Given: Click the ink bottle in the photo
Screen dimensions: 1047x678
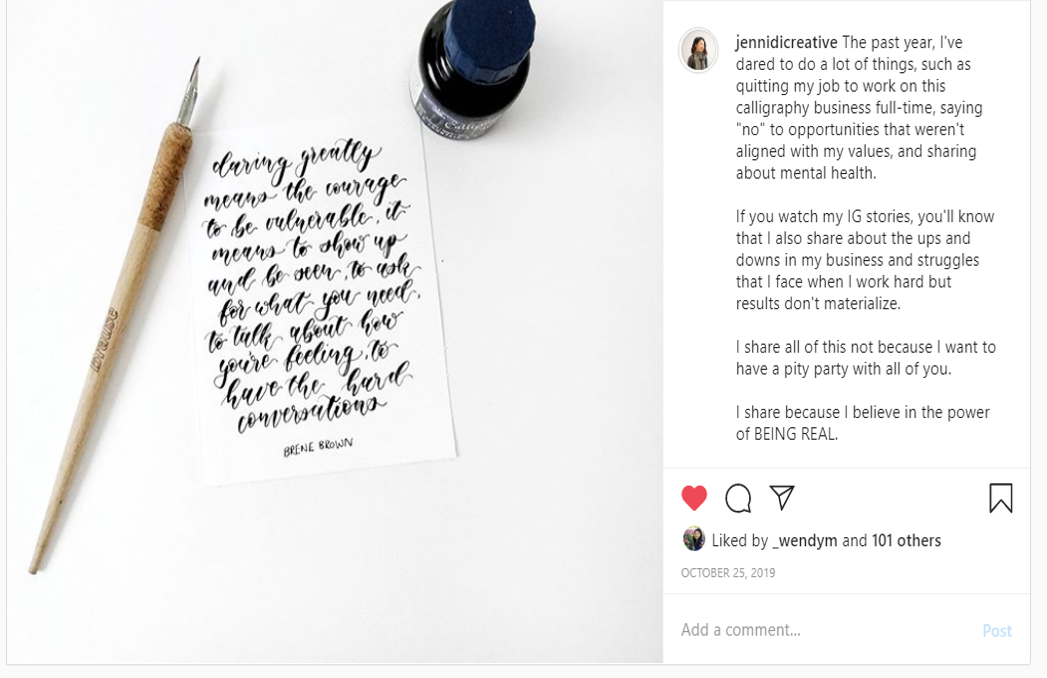Looking at the screenshot, I should pos(473,68).
